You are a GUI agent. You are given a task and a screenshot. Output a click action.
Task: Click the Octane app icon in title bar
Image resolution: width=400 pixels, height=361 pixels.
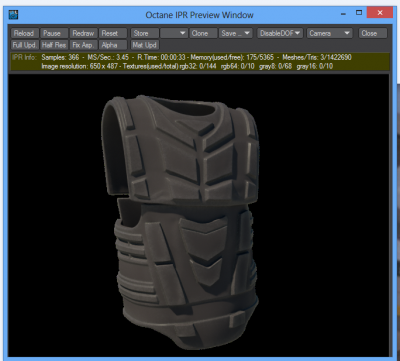pyautogui.click(x=13, y=15)
